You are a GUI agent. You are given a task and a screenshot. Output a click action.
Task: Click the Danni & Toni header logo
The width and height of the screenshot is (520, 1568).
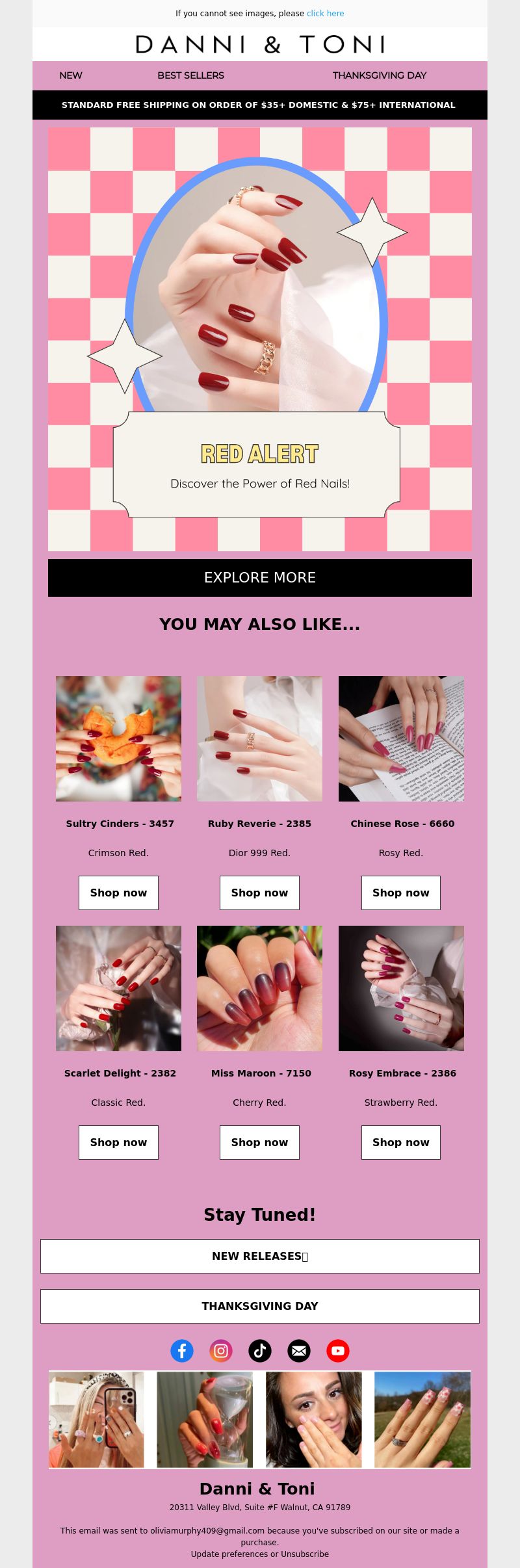[x=260, y=44]
